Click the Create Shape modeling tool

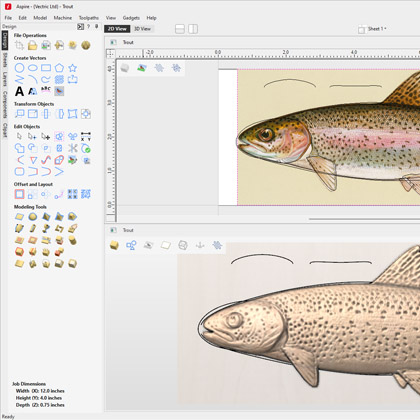[19, 217]
